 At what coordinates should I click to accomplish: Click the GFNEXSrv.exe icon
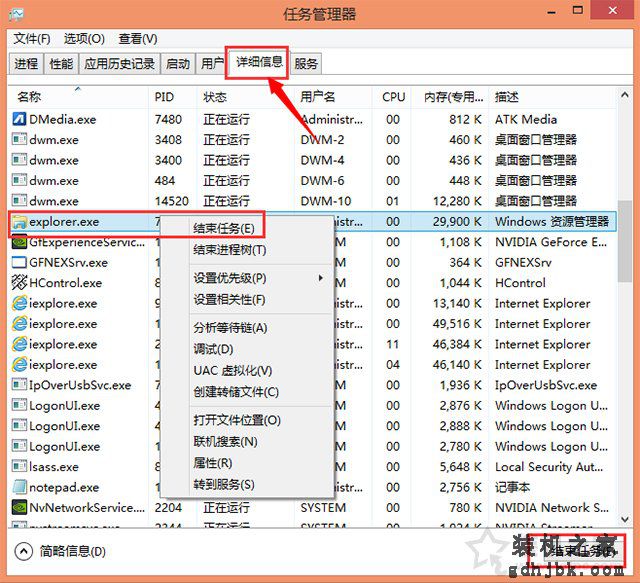[x=19, y=262]
